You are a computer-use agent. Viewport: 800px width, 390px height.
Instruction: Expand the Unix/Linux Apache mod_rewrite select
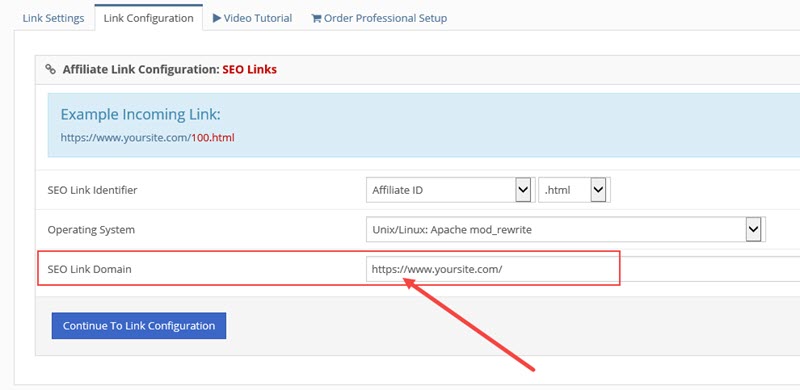(566, 229)
